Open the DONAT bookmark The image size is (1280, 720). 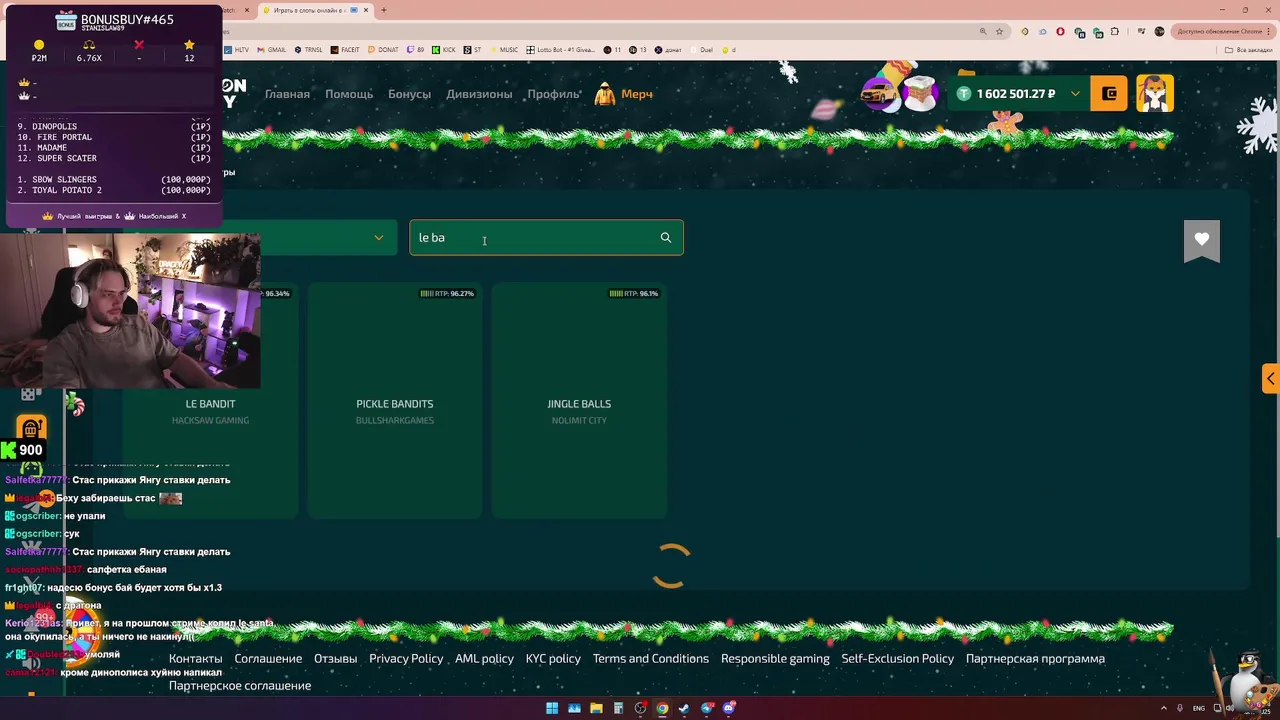384,50
